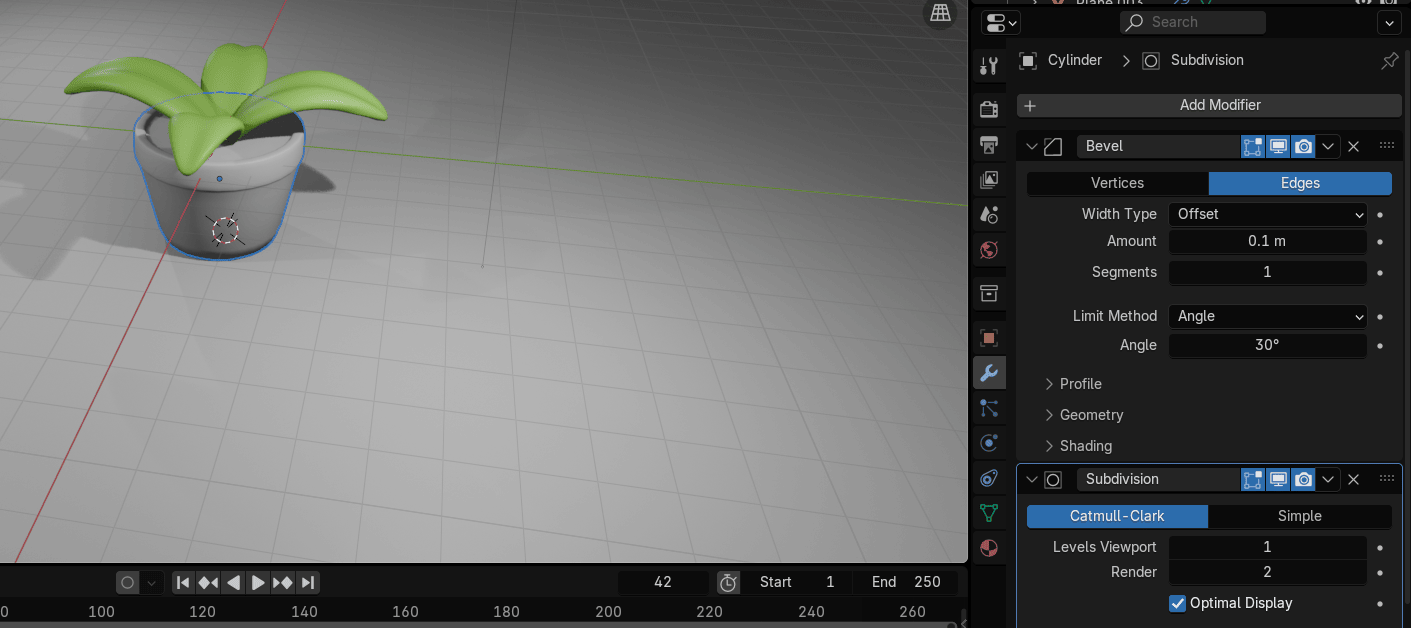1411x628 pixels.
Task: Click the Bevel Amount value field
Action: (1267, 241)
